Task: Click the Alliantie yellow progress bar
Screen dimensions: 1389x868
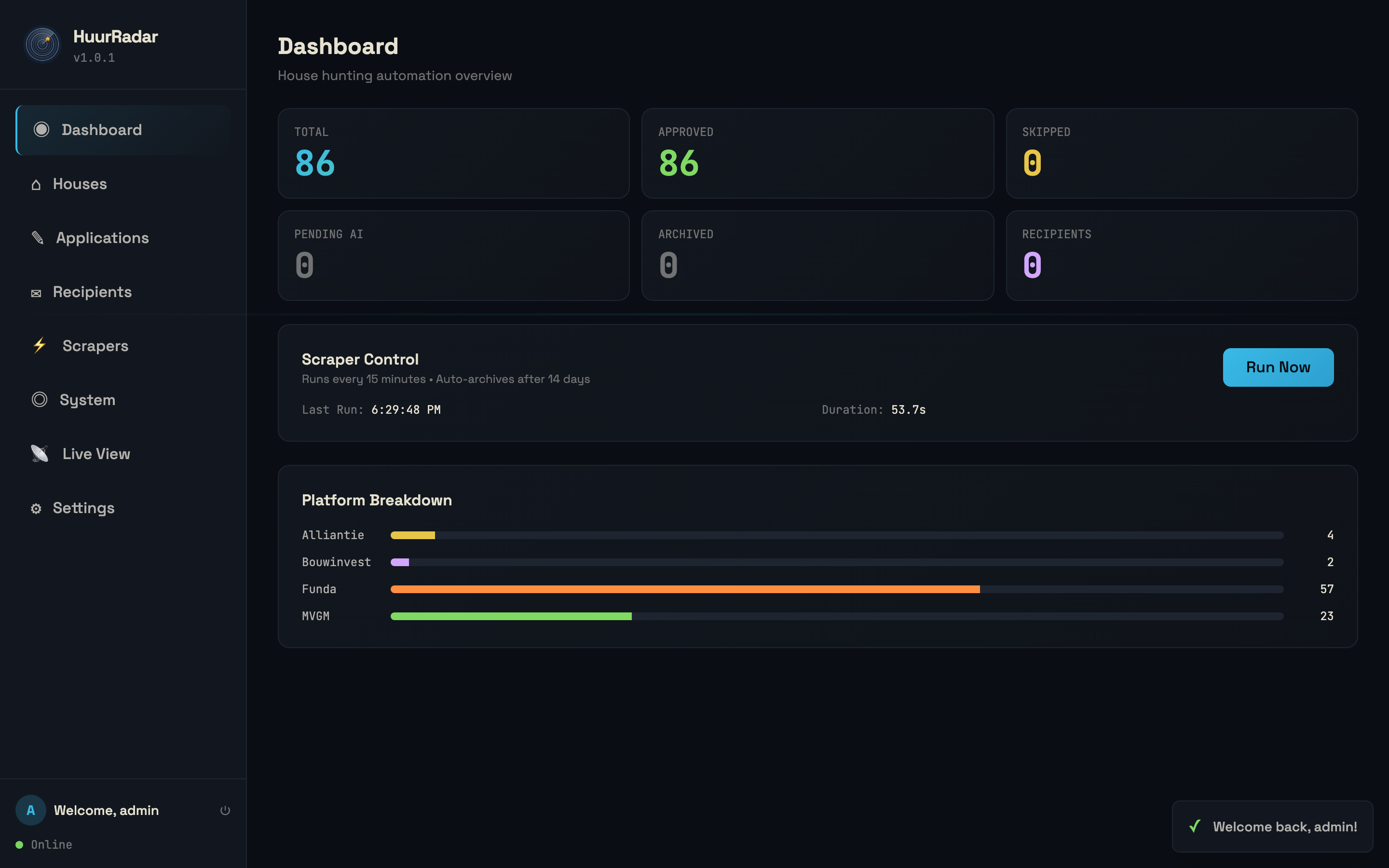Action: (413, 535)
